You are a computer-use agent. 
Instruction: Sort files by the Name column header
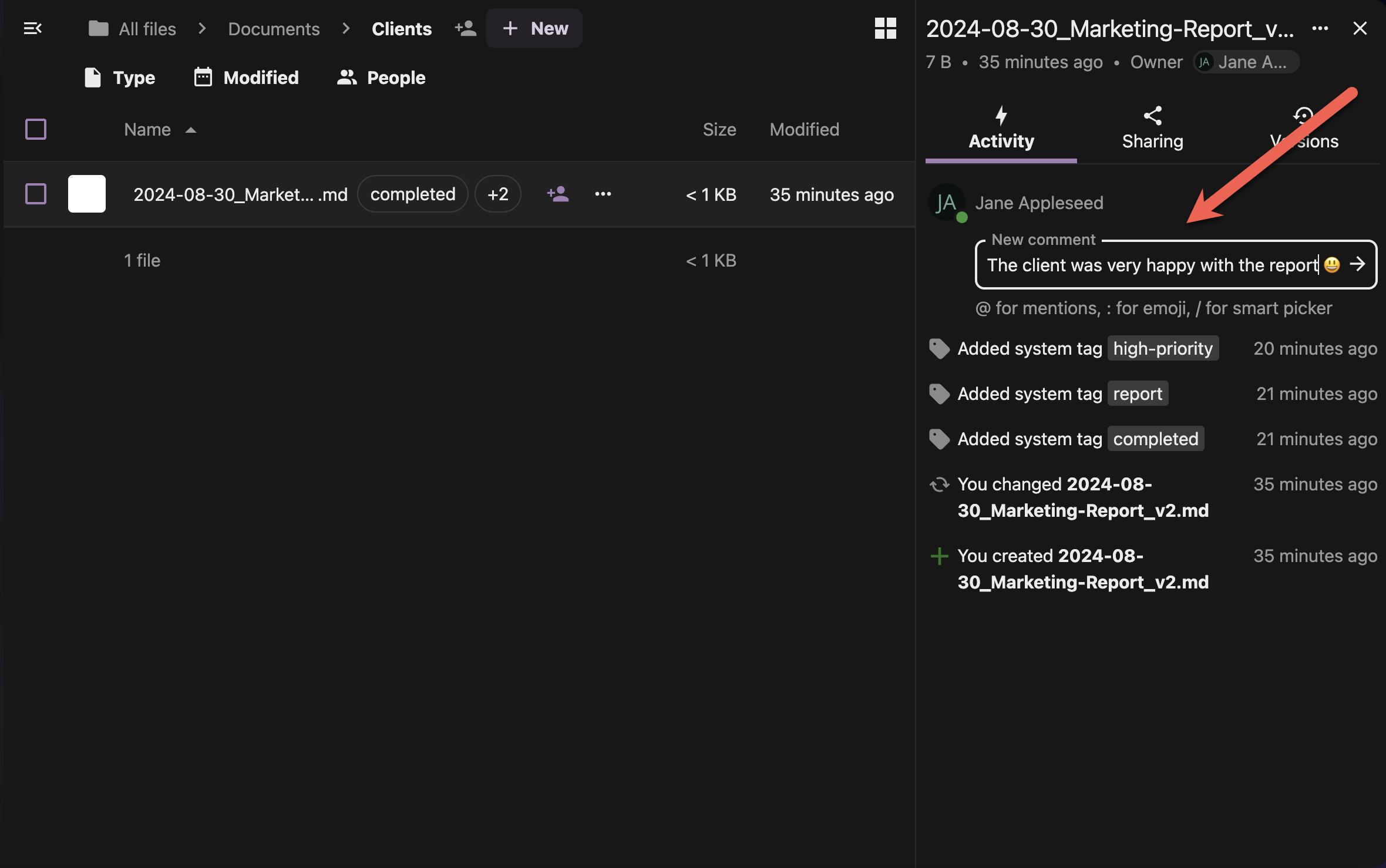(147, 129)
